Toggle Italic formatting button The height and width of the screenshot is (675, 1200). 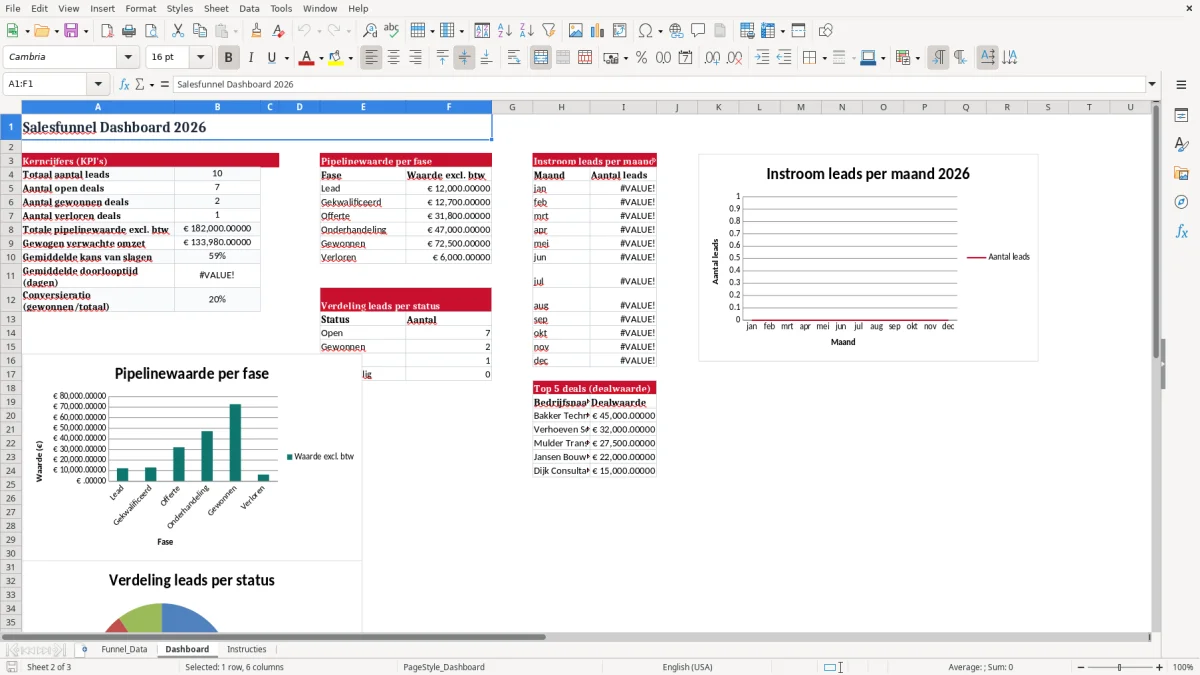tap(250, 58)
